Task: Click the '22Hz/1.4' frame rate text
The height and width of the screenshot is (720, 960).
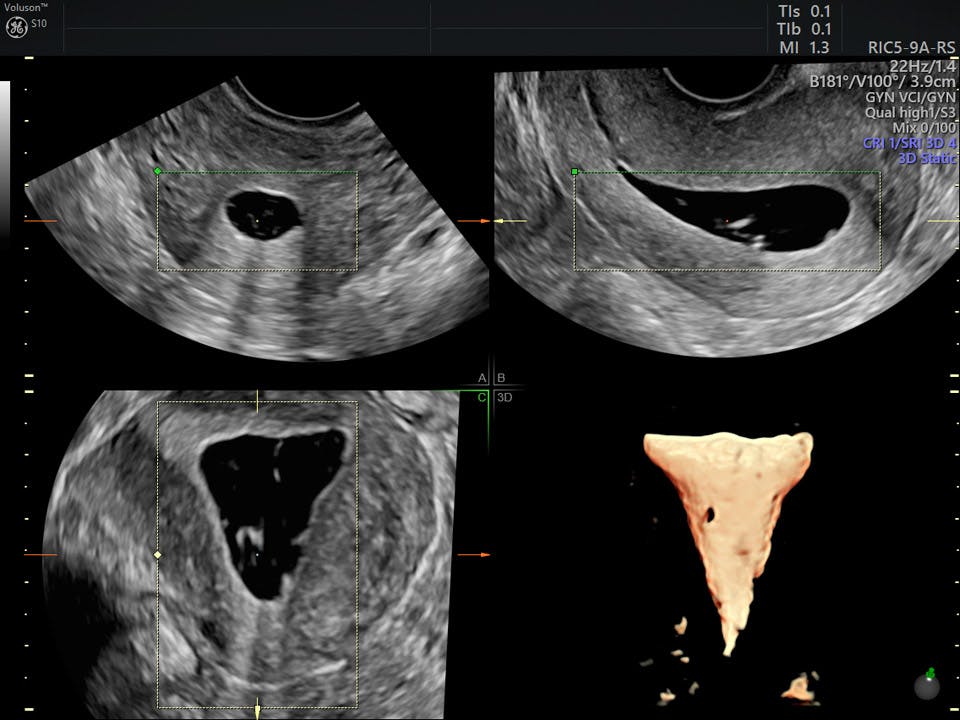Action: pyautogui.click(x=922, y=66)
